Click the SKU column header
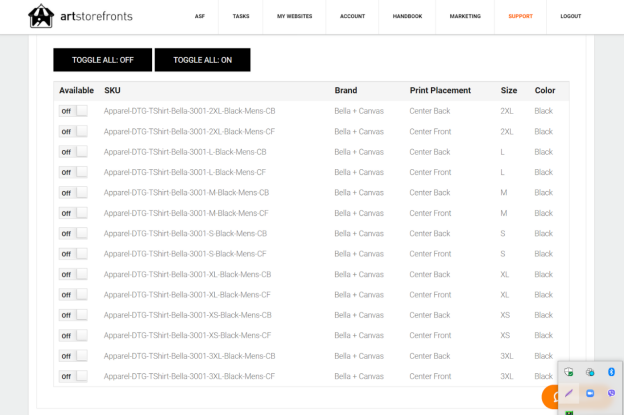The image size is (624, 415). pos(112,90)
